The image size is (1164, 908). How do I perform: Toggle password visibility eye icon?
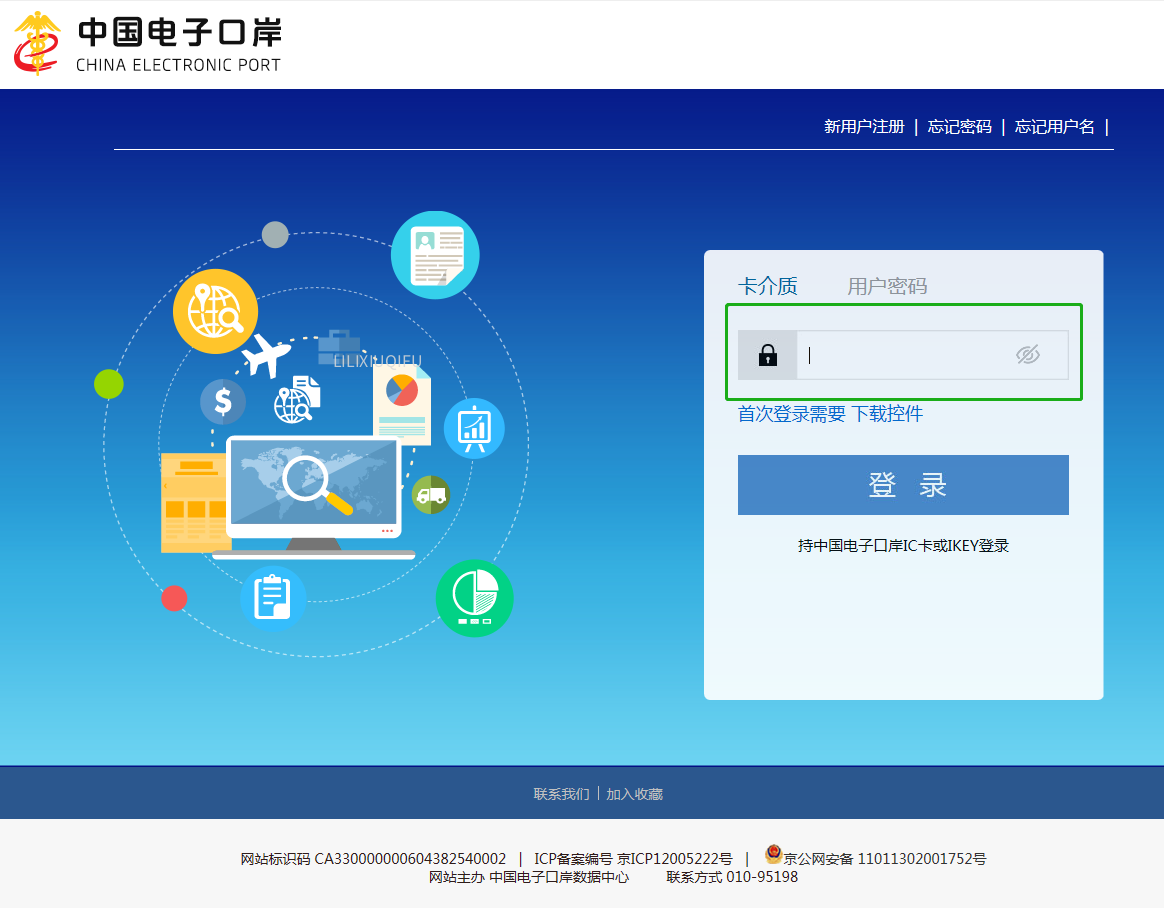[x=1027, y=355]
